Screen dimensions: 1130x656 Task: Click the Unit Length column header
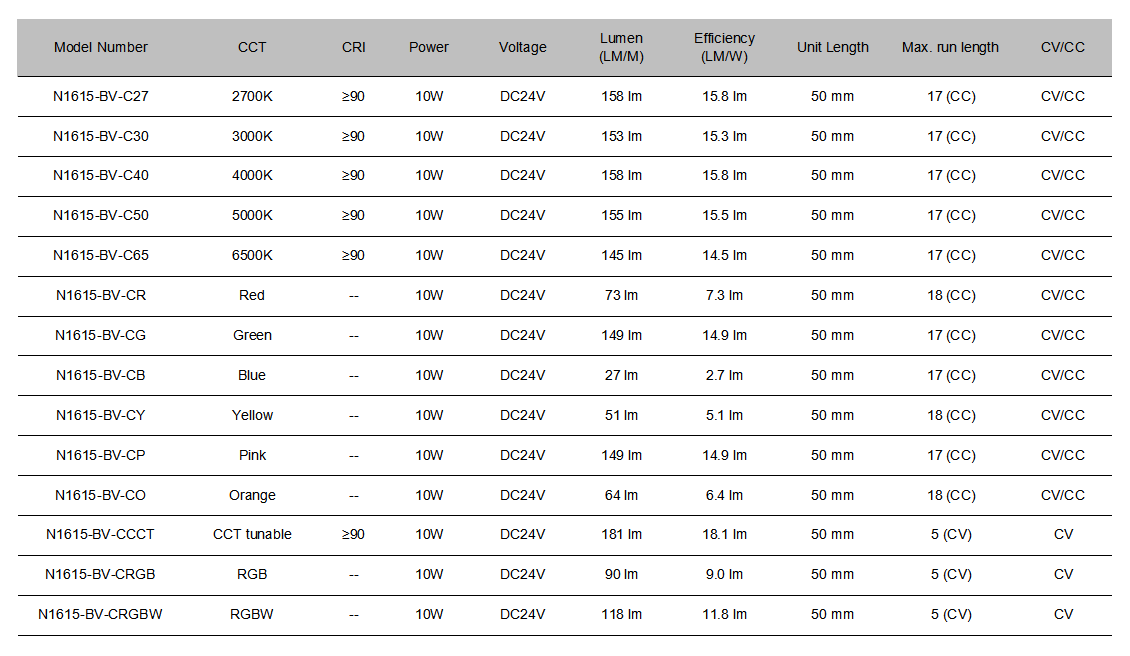point(832,48)
